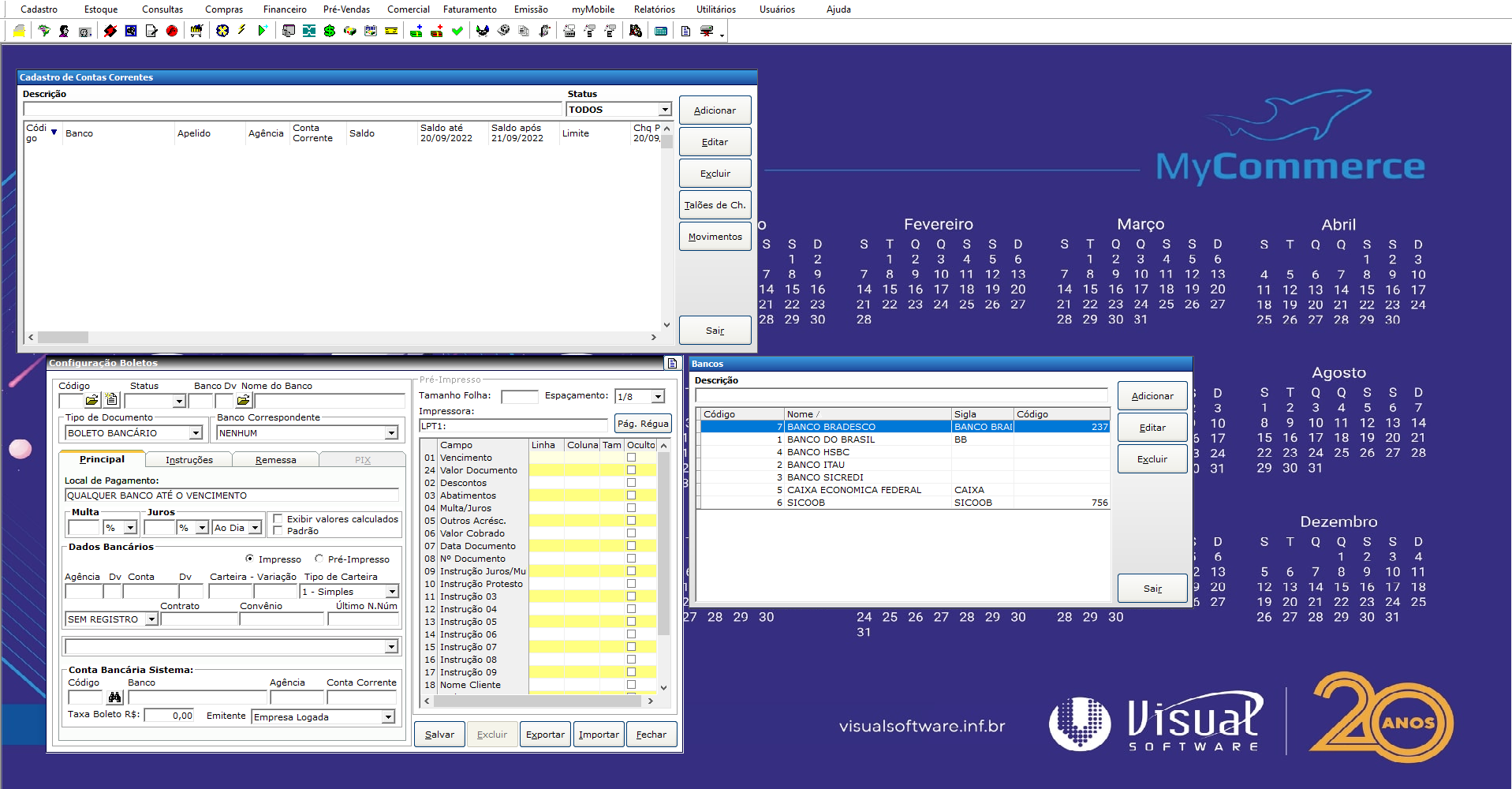Select the Pré-Impresso radio button

319,559
